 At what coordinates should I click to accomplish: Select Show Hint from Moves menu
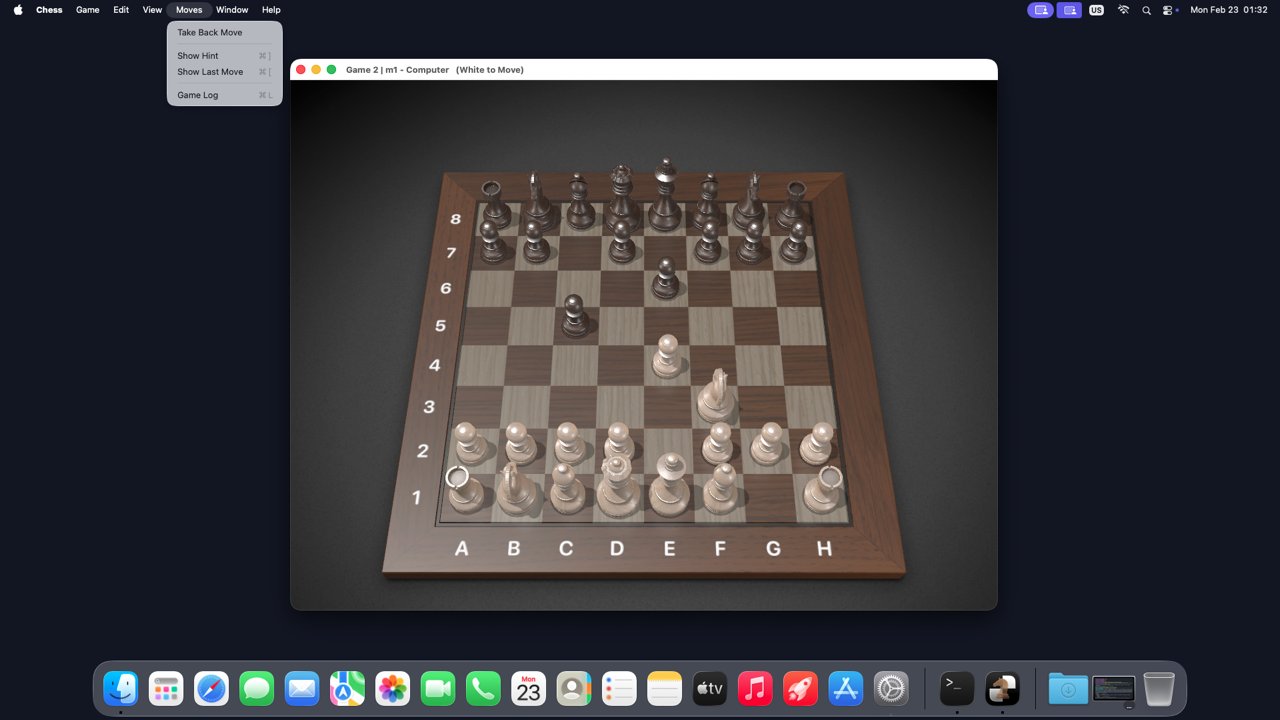point(198,56)
